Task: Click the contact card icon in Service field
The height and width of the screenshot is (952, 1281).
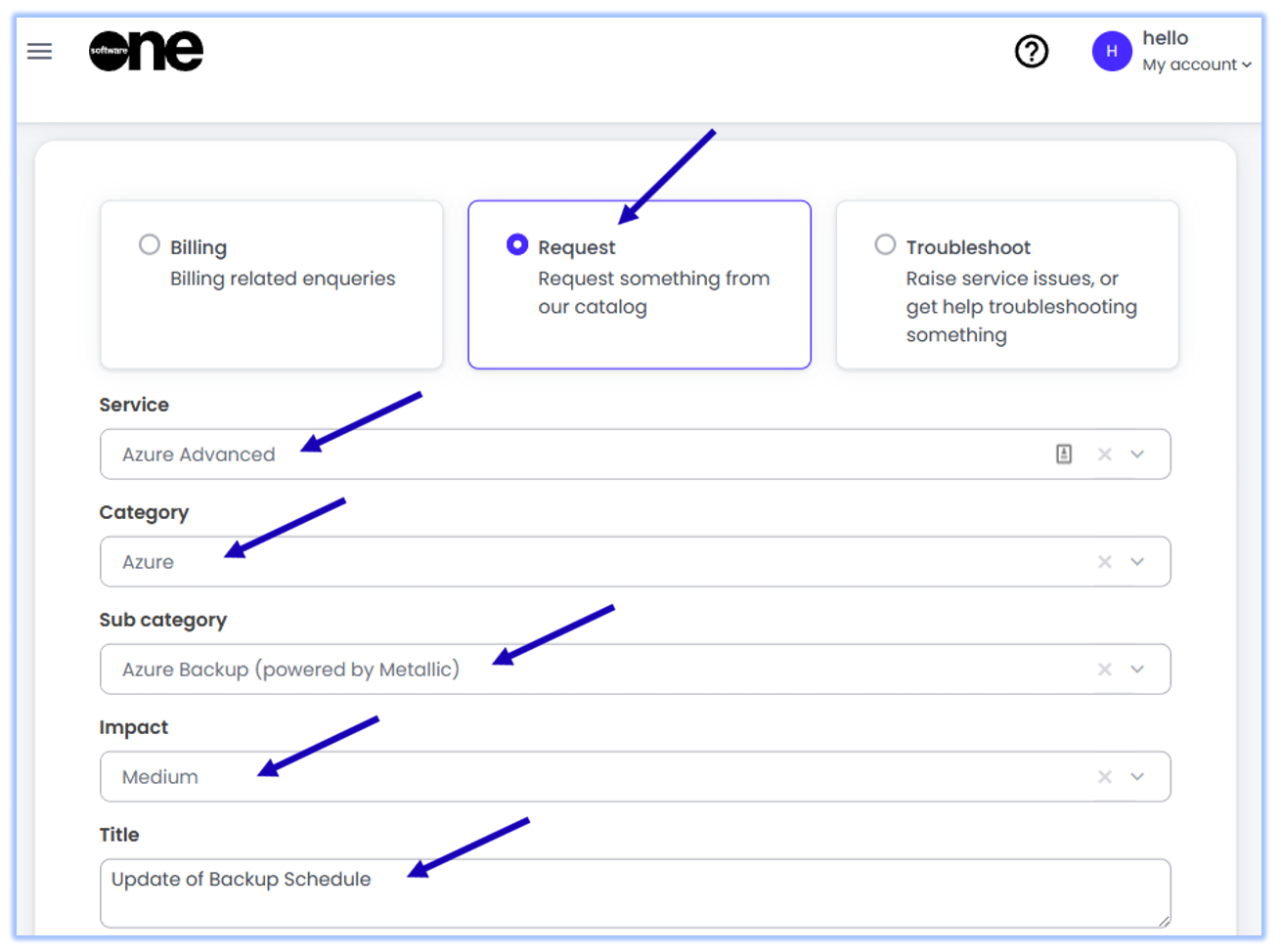Action: (x=1064, y=454)
